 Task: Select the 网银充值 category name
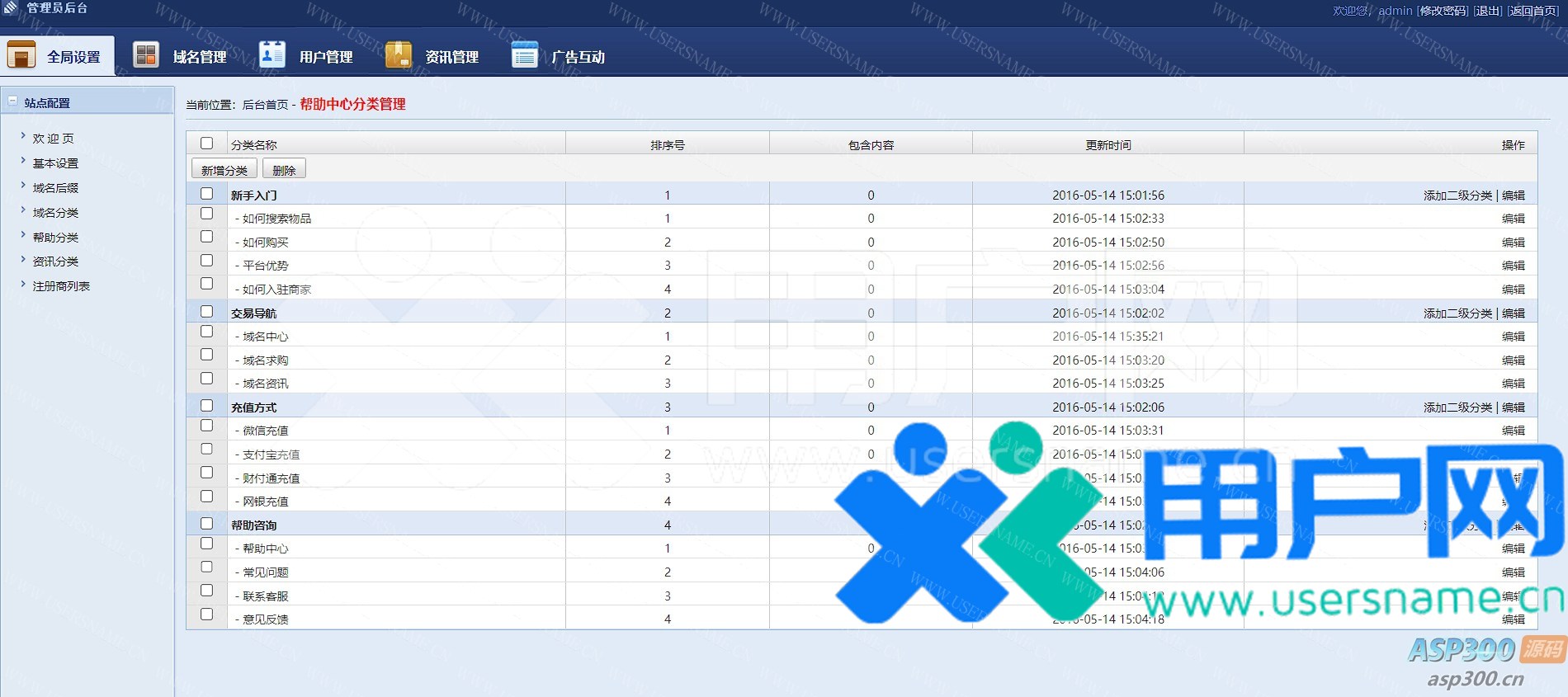coord(266,502)
